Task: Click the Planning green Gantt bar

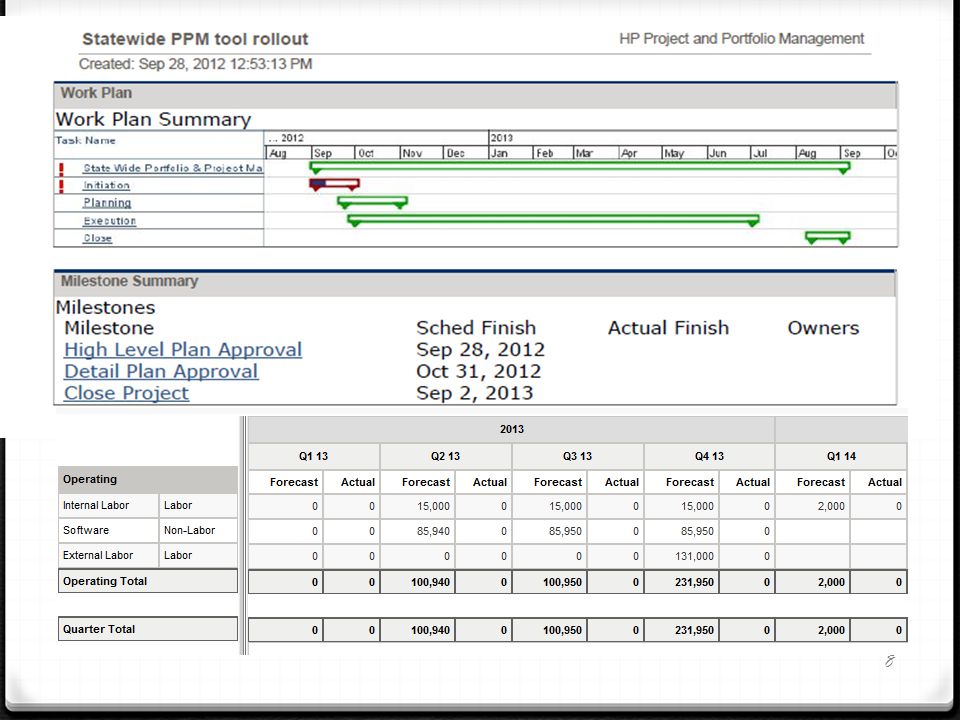Action: tap(372, 202)
